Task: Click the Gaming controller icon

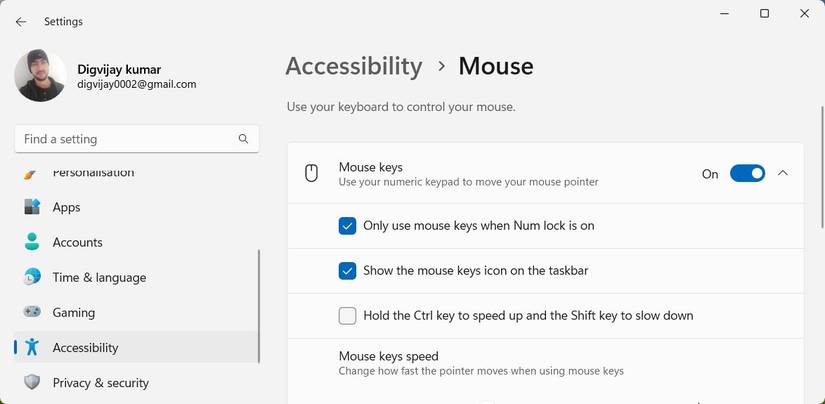Action: 32,312
